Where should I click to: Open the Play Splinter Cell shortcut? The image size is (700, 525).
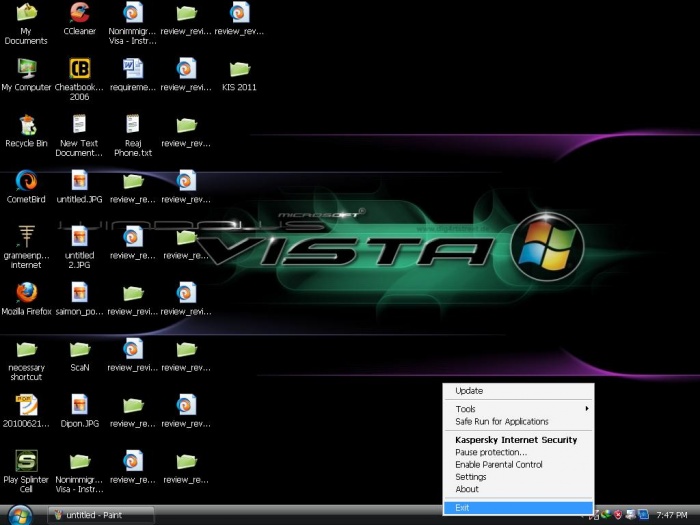pyautogui.click(x=26, y=461)
